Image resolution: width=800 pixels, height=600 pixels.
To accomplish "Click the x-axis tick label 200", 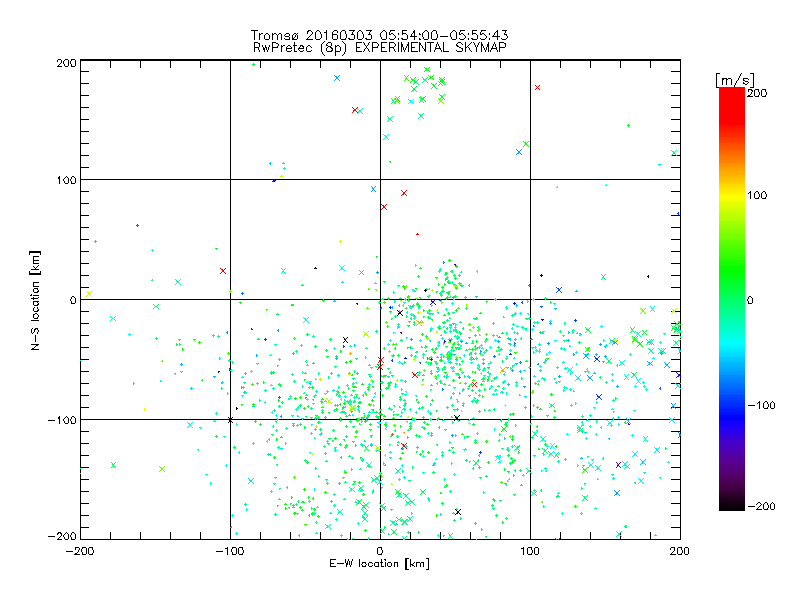I will tap(680, 551).
